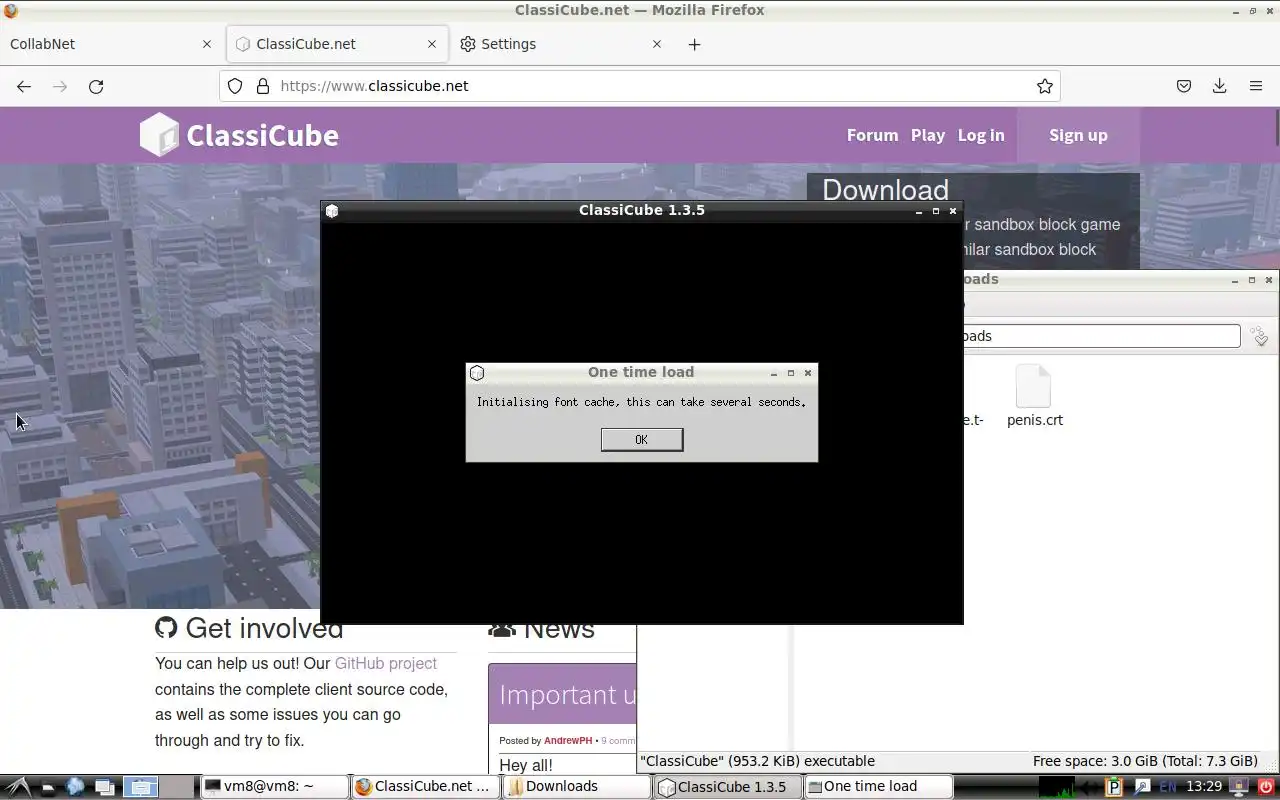The height and width of the screenshot is (800, 1280).
Task: Click OK in the One time load dialog
Action: [x=642, y=440]
